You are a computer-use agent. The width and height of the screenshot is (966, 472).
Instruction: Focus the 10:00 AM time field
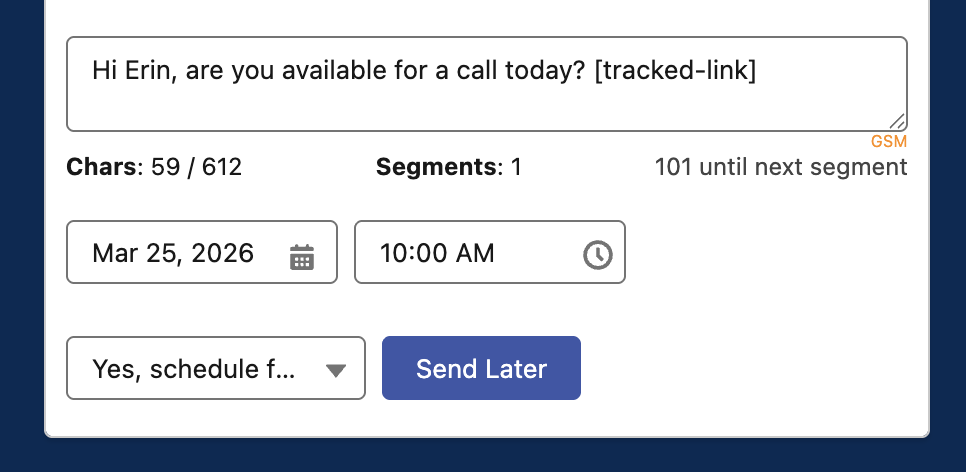(x=470, y=253)
